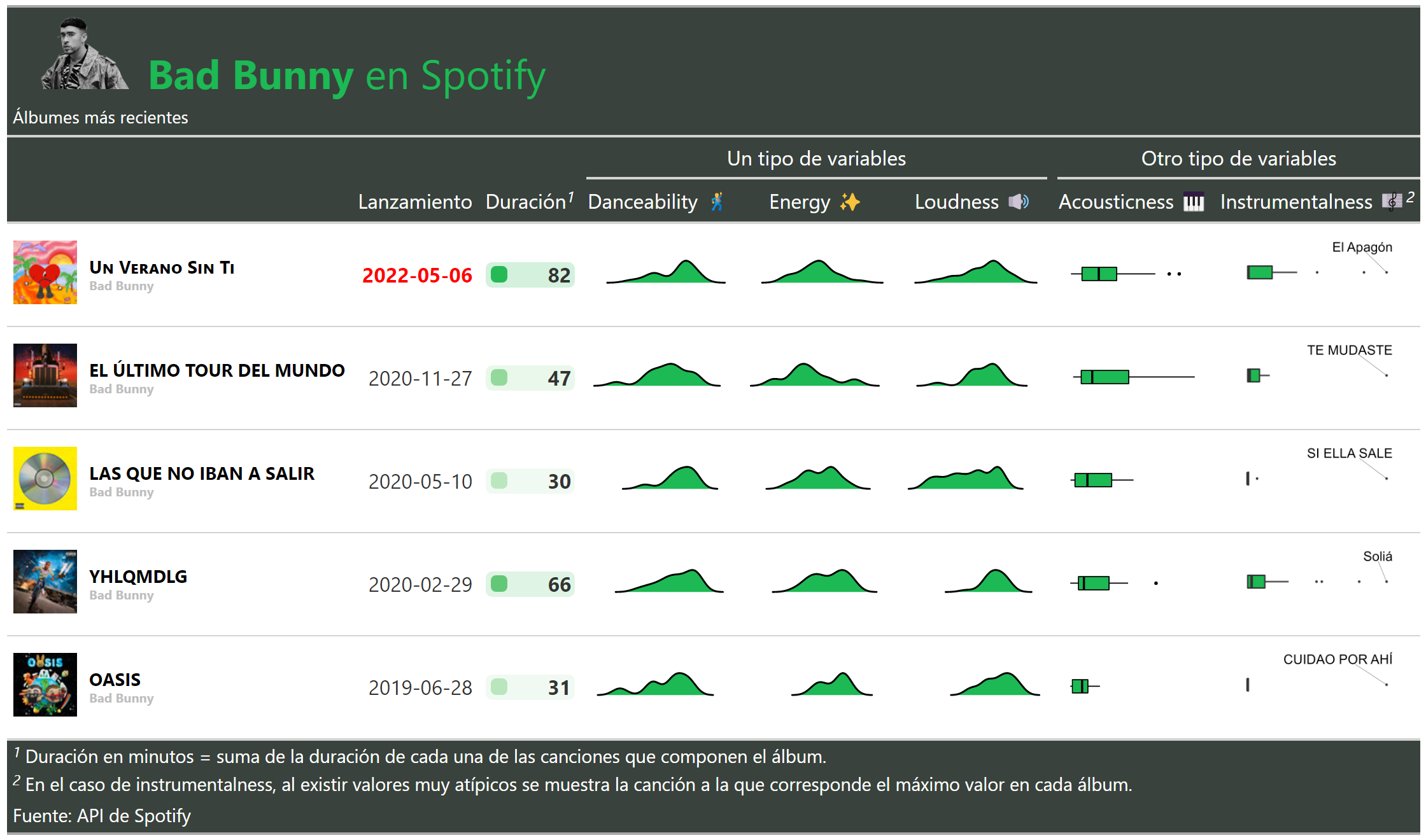Click the Bad Bunny portrait photo
This screenshot has width=1426, height=840.
click(84, 54)
